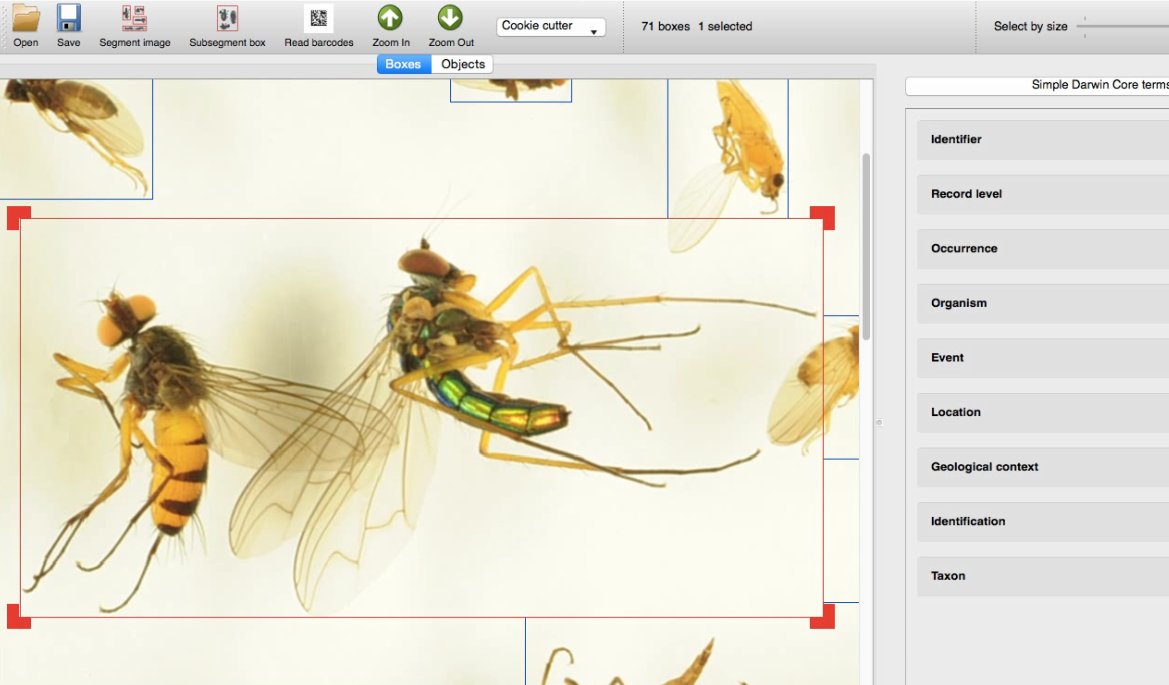The image size is (1169, 685).
Task: Switch to the Objects tab
Action: [462, 64]
